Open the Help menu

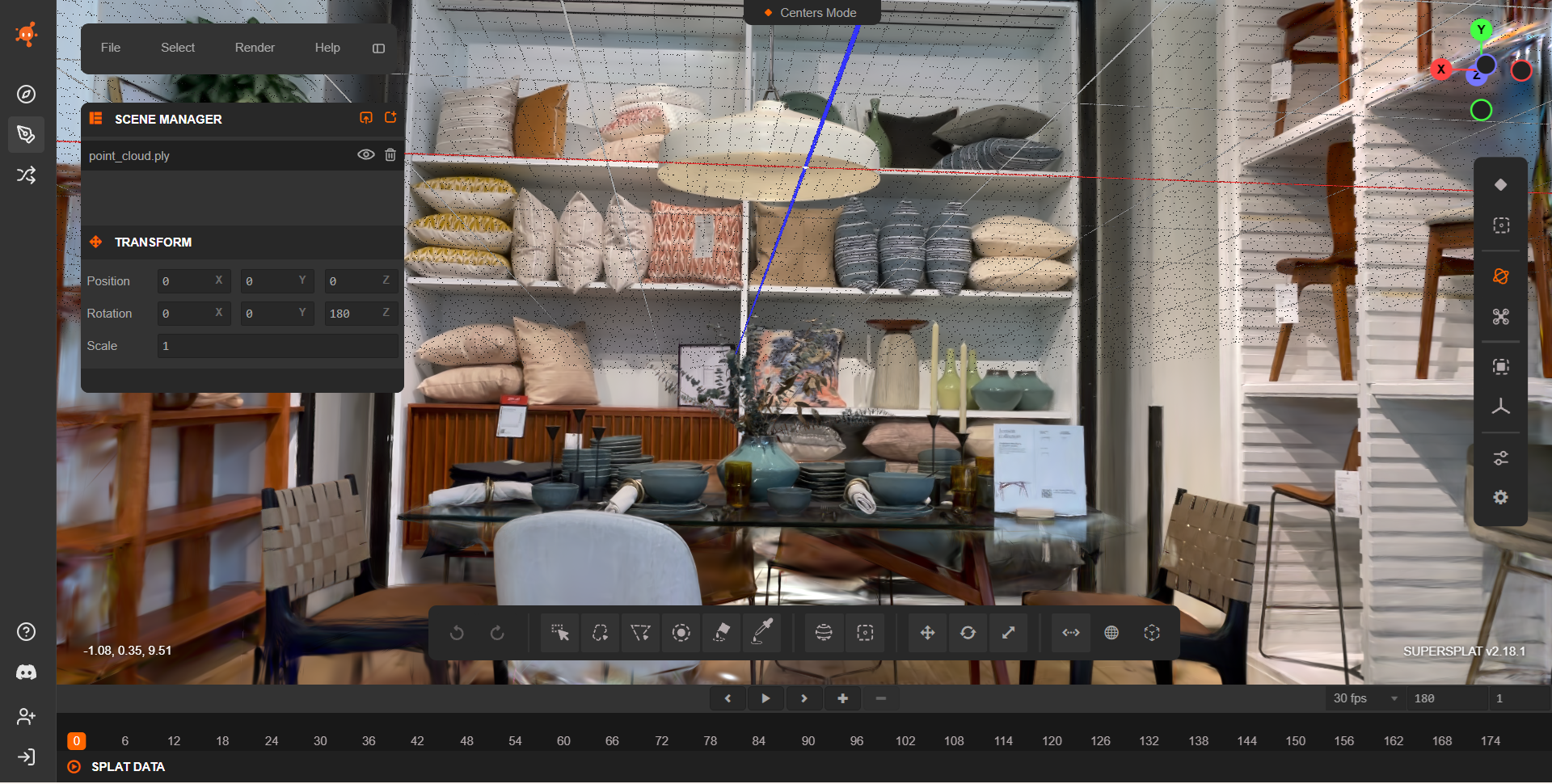[327, 48]
